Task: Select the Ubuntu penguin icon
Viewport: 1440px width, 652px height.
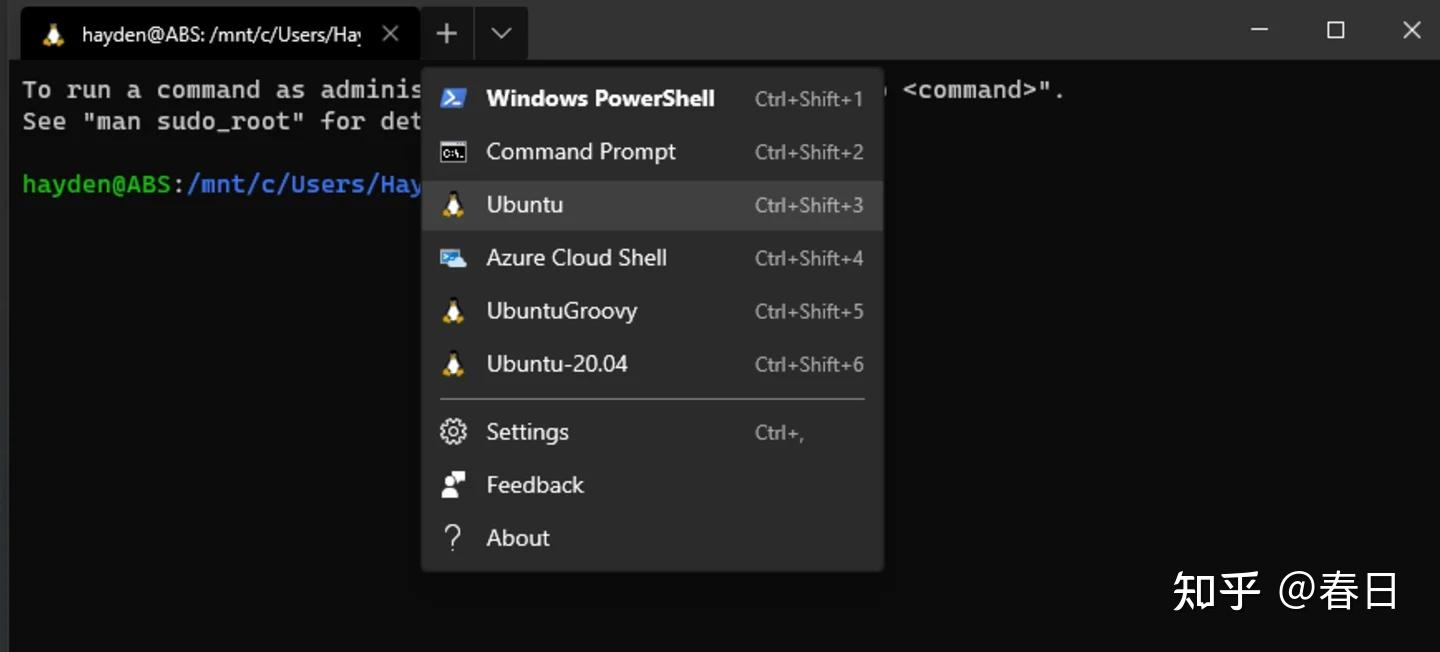Action: (453, 204)
